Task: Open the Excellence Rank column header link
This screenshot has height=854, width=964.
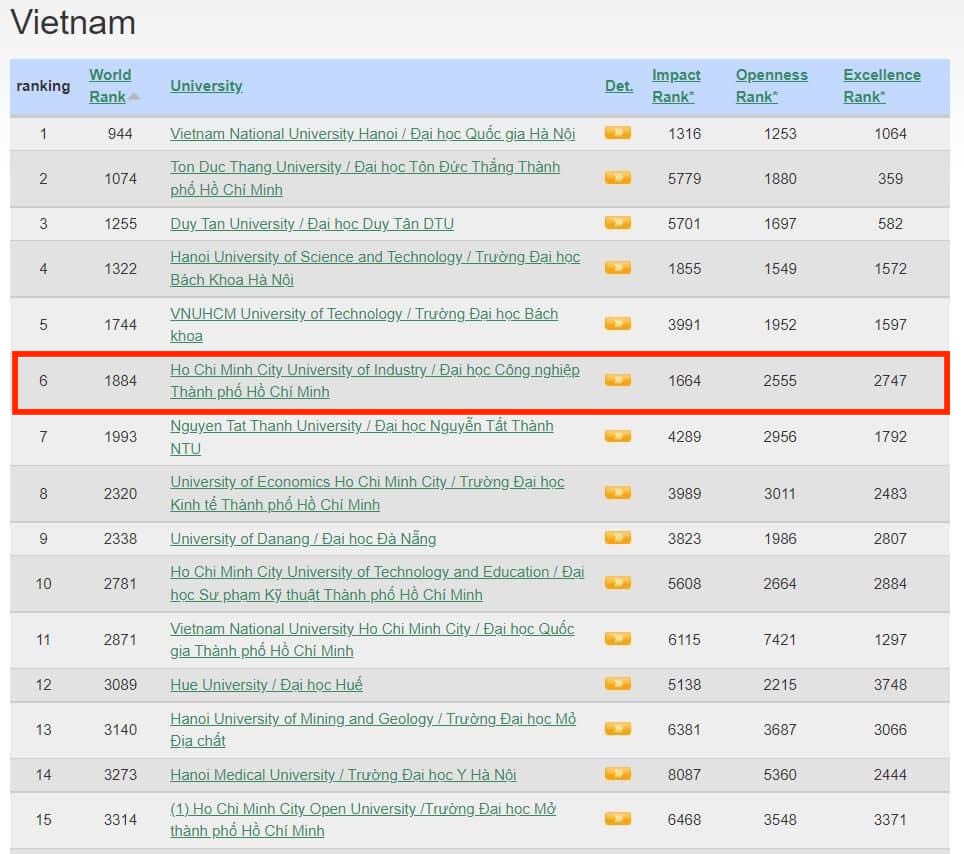Action: (882, 85)
